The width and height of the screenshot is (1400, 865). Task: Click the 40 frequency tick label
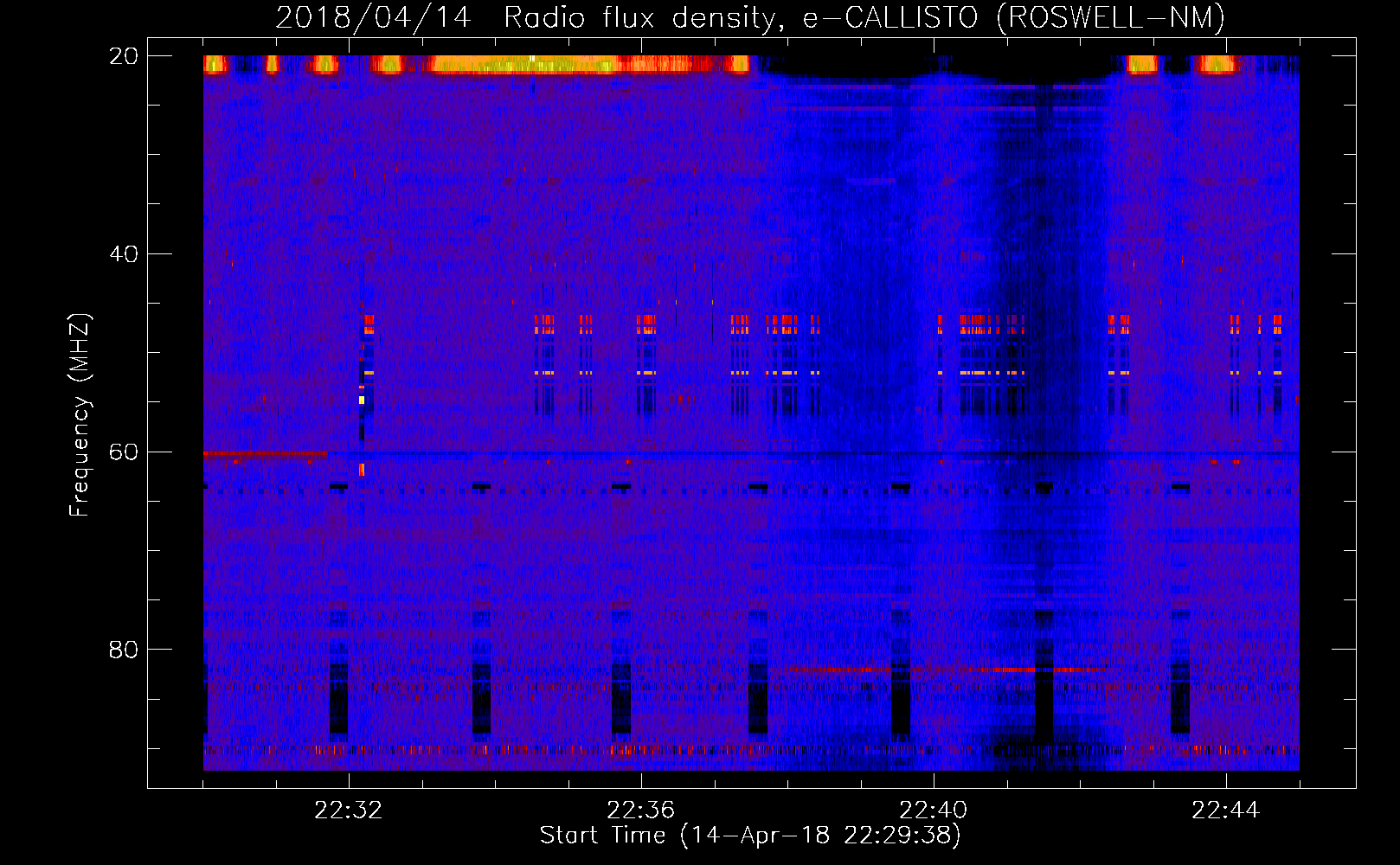click(123, 254)
